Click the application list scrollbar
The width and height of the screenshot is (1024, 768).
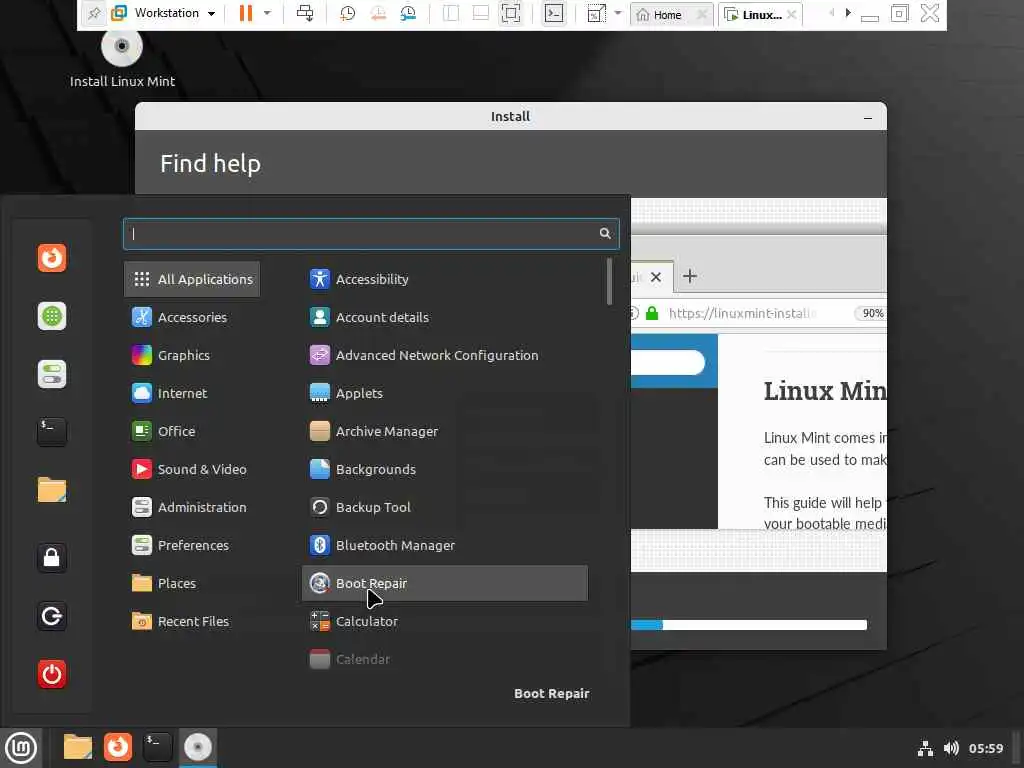[609, 281]
